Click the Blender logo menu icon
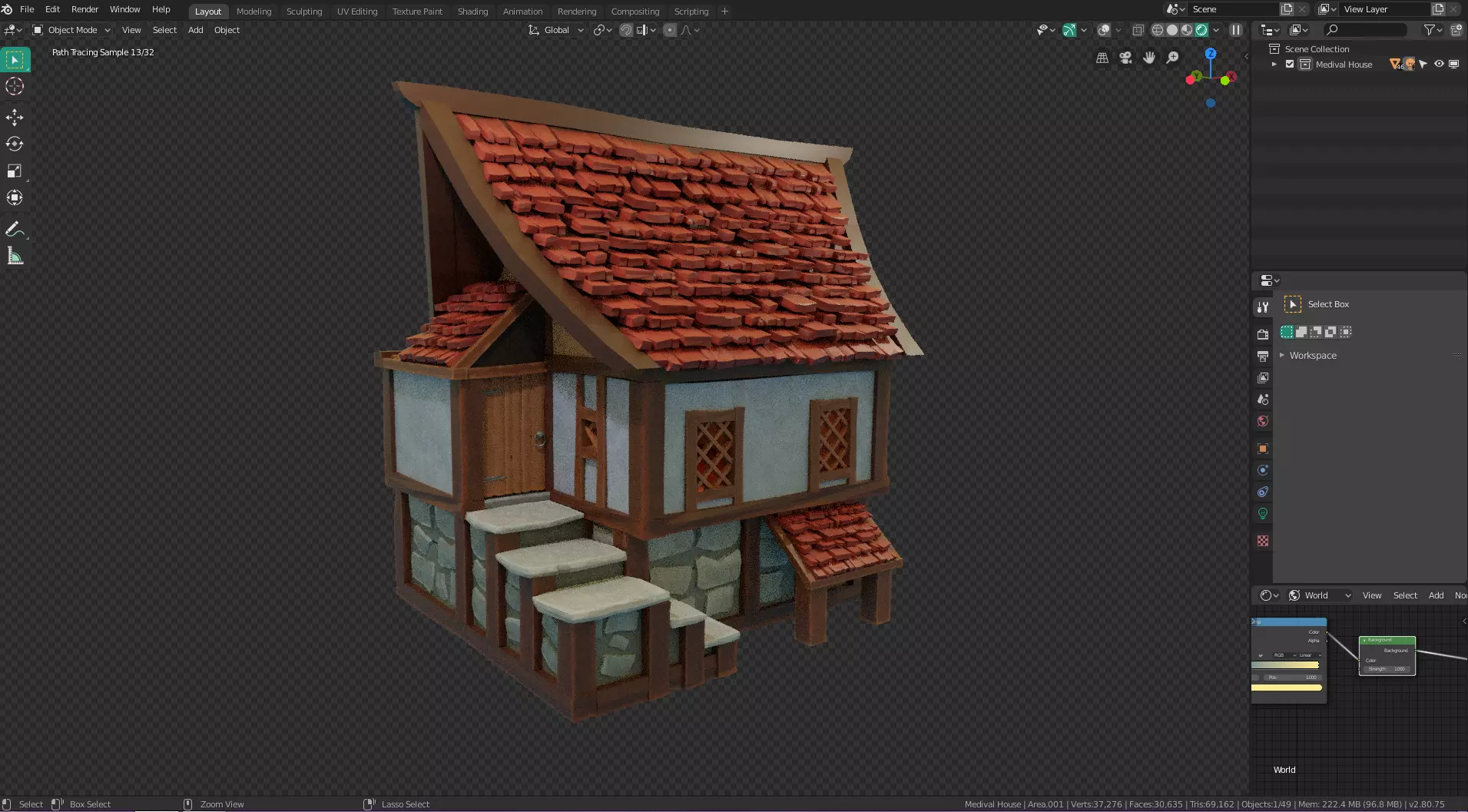1468x812 pixels. [x=7, y=9]
